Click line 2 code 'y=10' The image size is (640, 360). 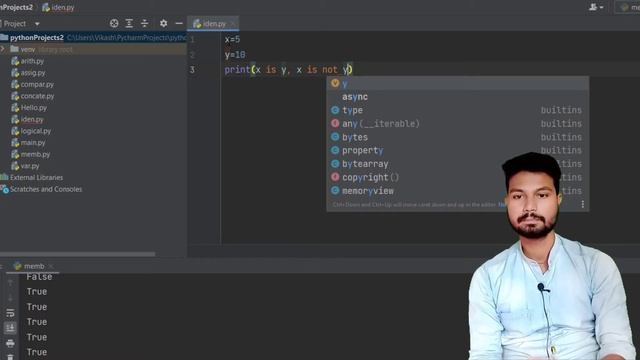[x=235, y=55]
